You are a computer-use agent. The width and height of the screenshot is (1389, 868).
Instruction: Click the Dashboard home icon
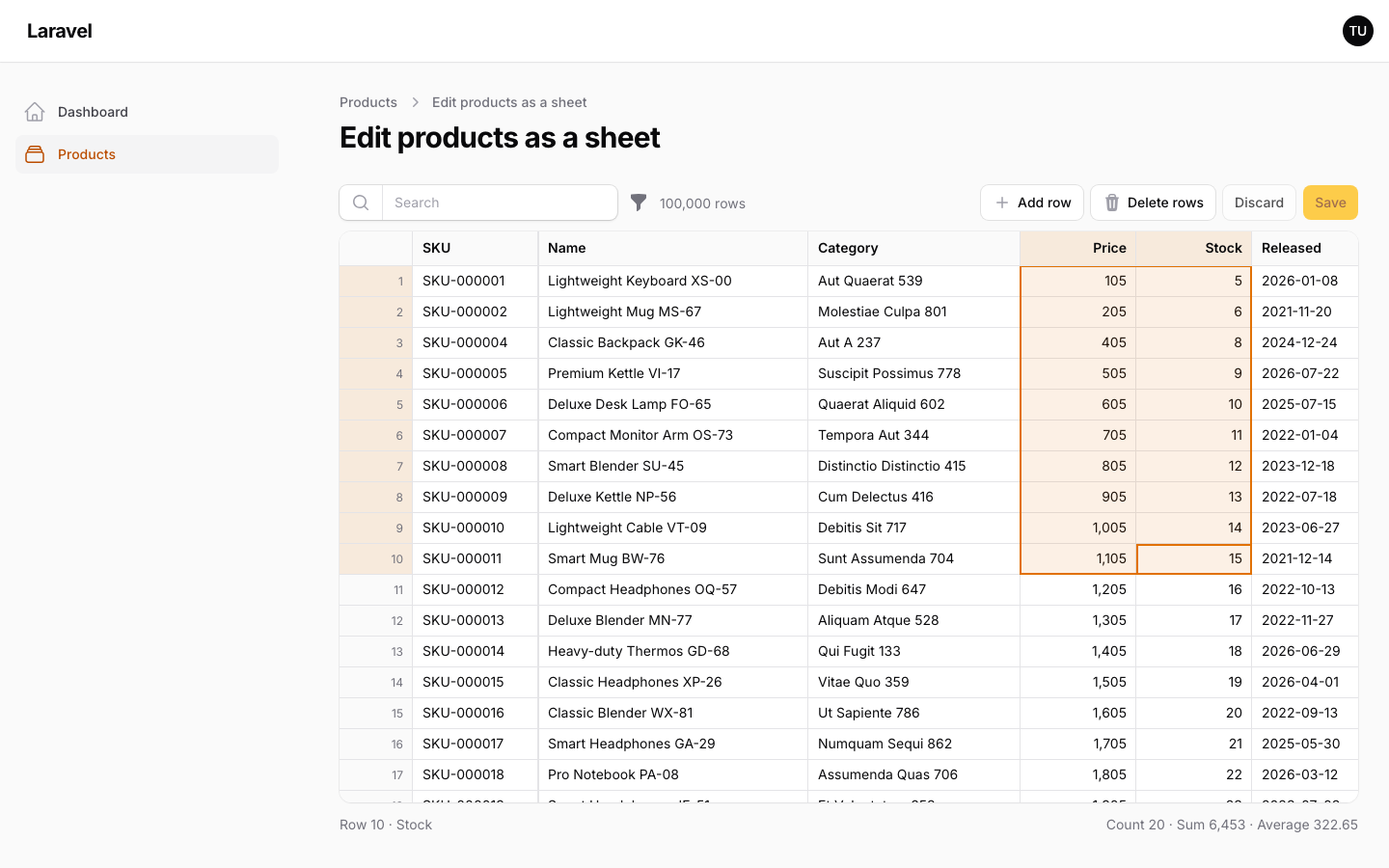[x=35, y=112]
